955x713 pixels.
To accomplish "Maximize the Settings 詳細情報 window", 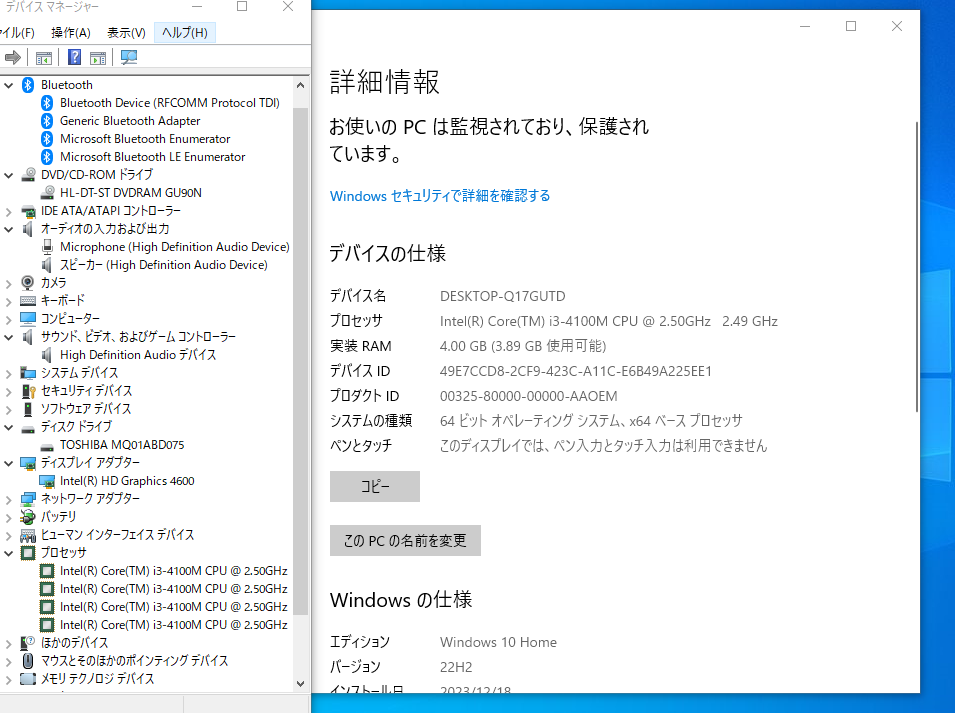I will click(851, 26).
